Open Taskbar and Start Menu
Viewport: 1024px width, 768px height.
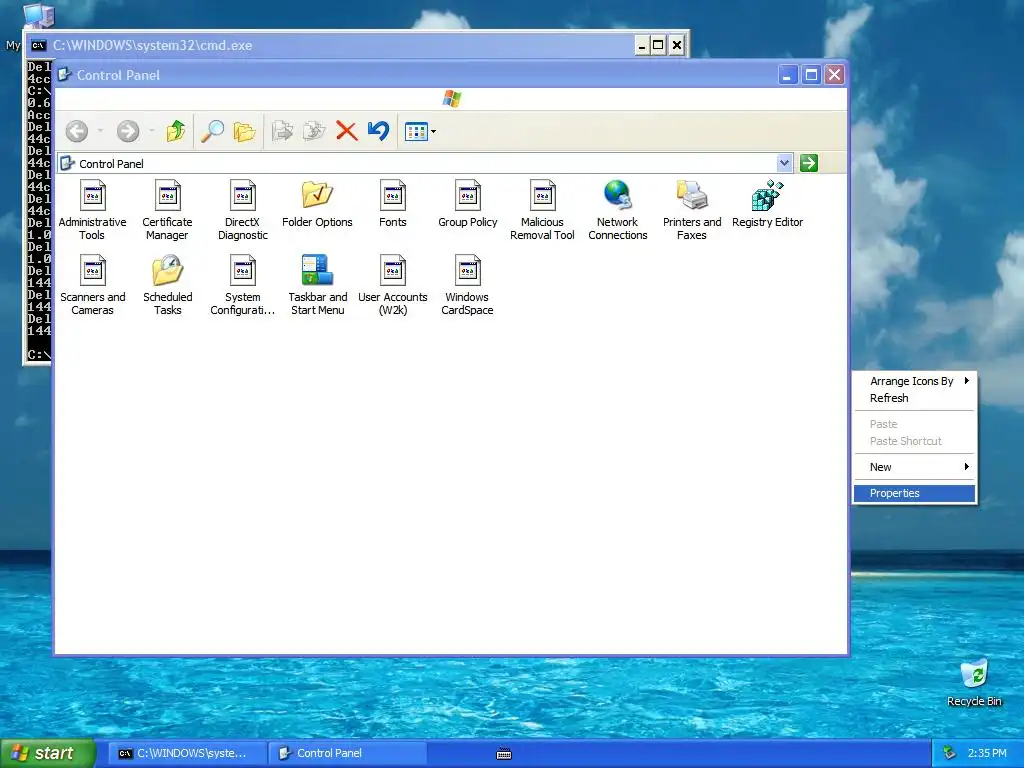tap(317, 285)
